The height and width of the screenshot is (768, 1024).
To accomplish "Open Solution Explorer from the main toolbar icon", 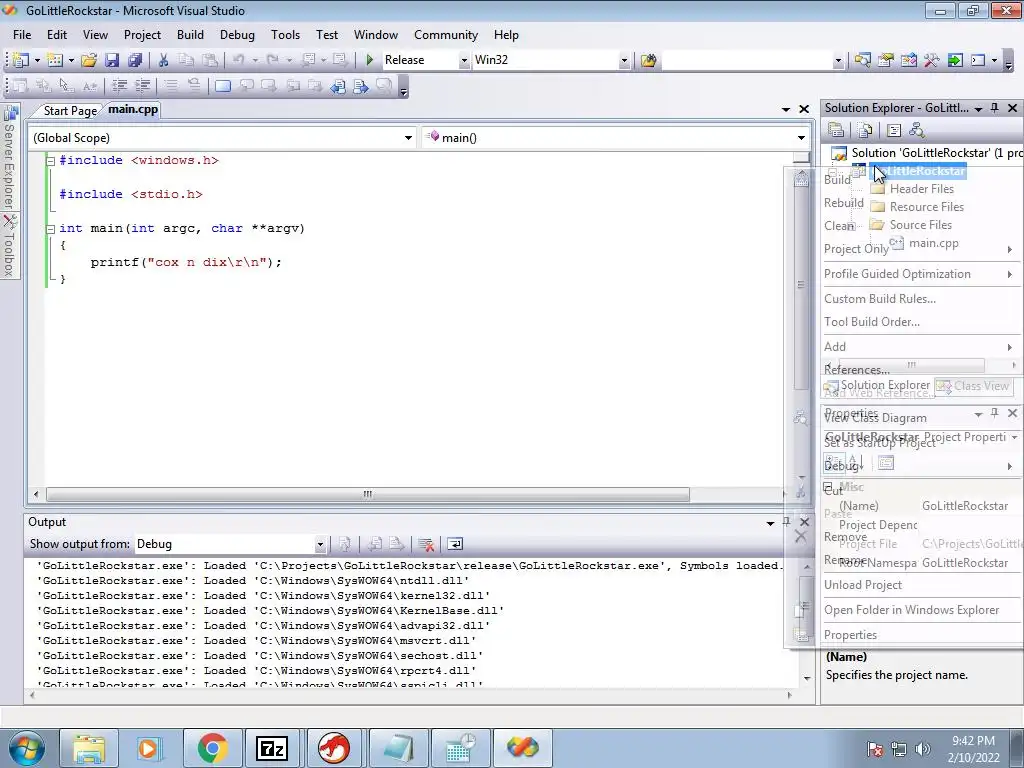I will 862,60.
